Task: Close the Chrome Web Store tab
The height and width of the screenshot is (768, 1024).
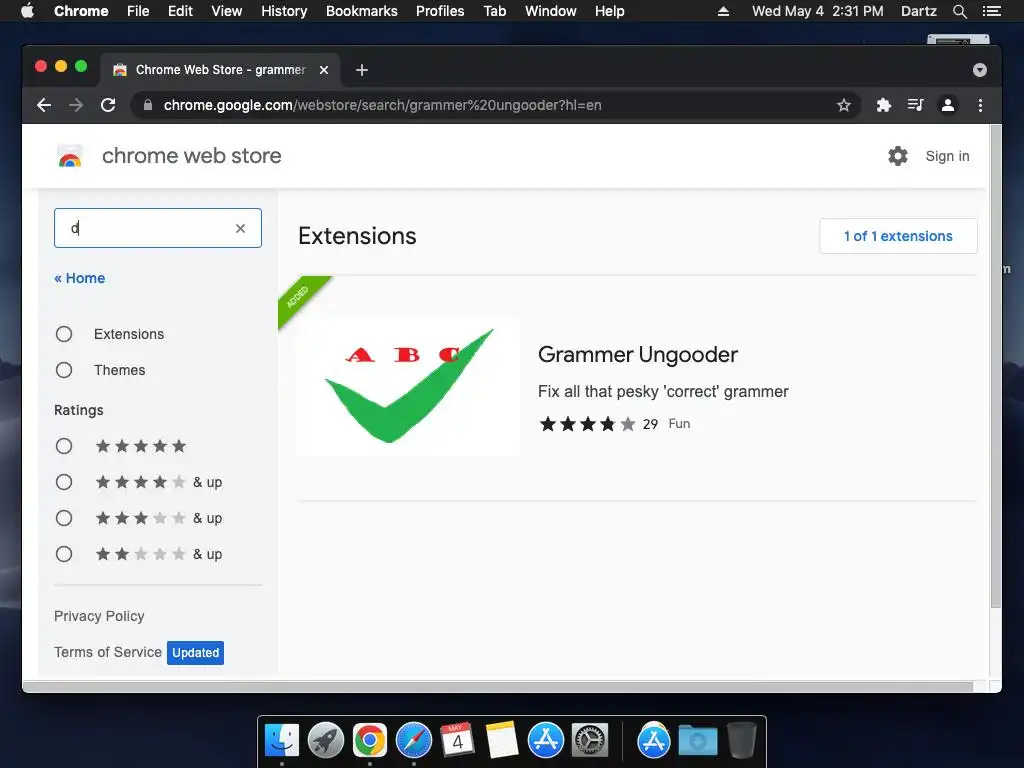Action: click(324, 70)
